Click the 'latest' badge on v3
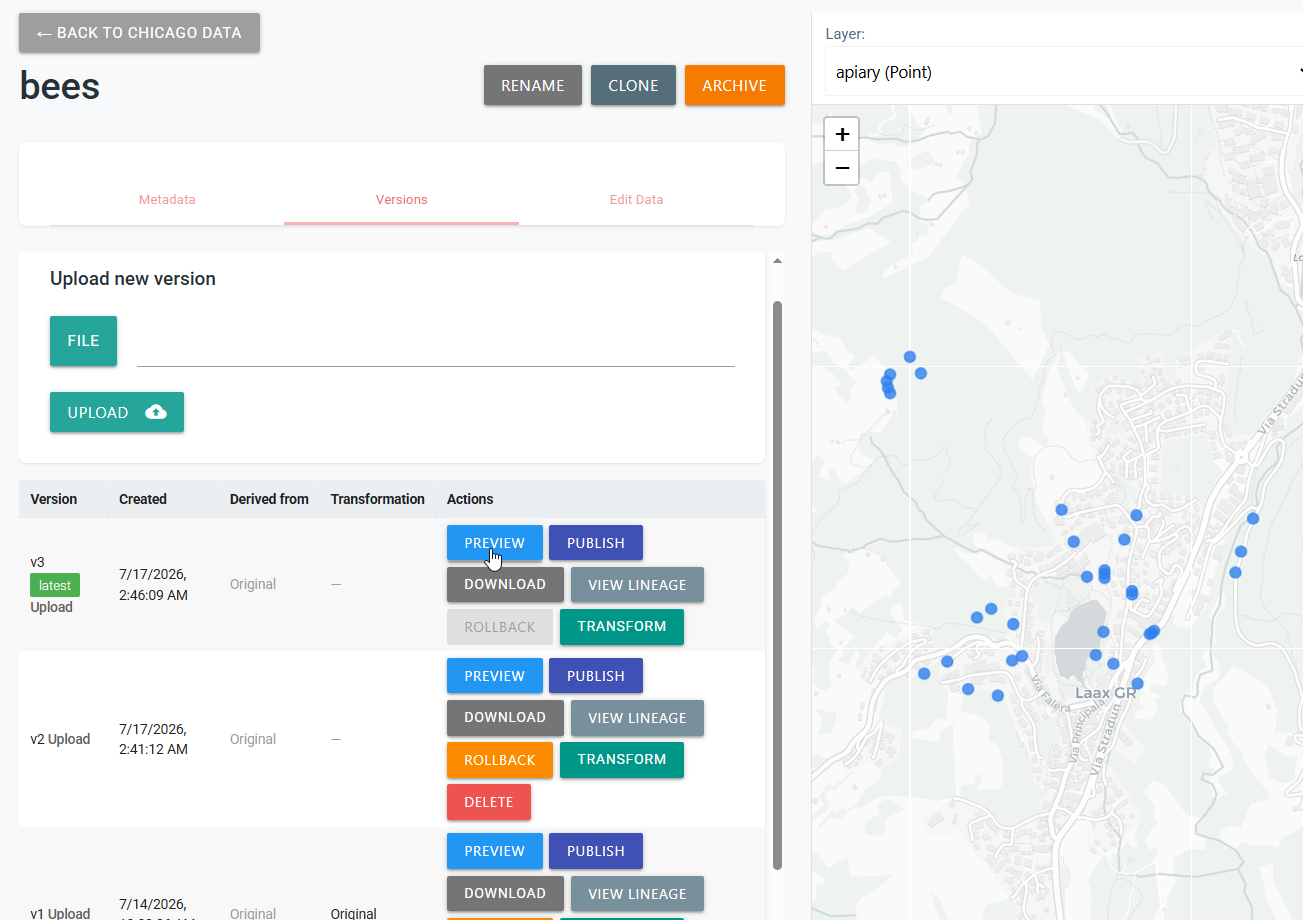 (x=55, y=585)
